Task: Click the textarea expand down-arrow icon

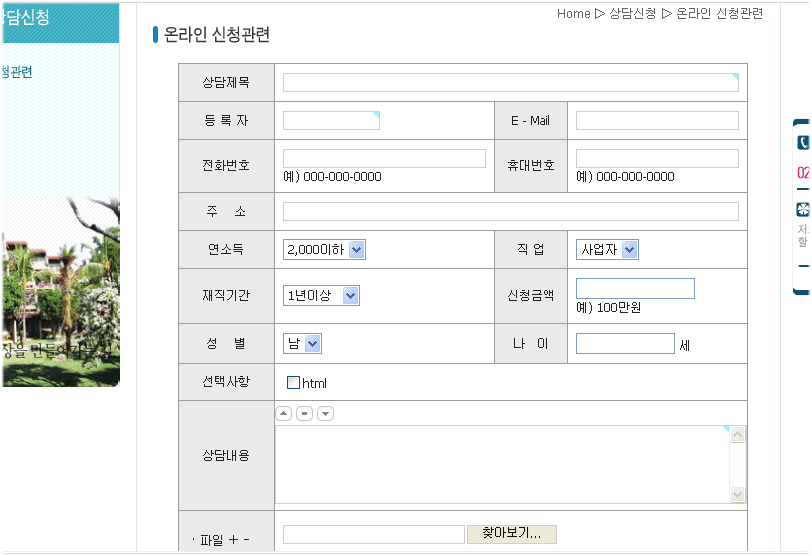Action: click(325, 413)
